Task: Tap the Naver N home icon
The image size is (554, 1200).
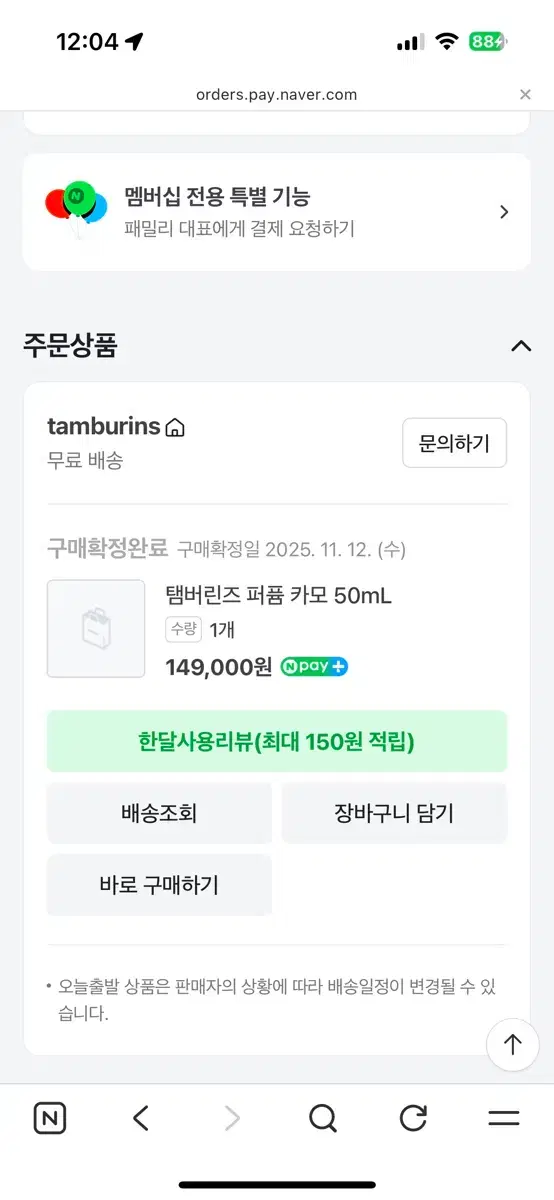Action: pyautogui.click(x=50, y=1118)
